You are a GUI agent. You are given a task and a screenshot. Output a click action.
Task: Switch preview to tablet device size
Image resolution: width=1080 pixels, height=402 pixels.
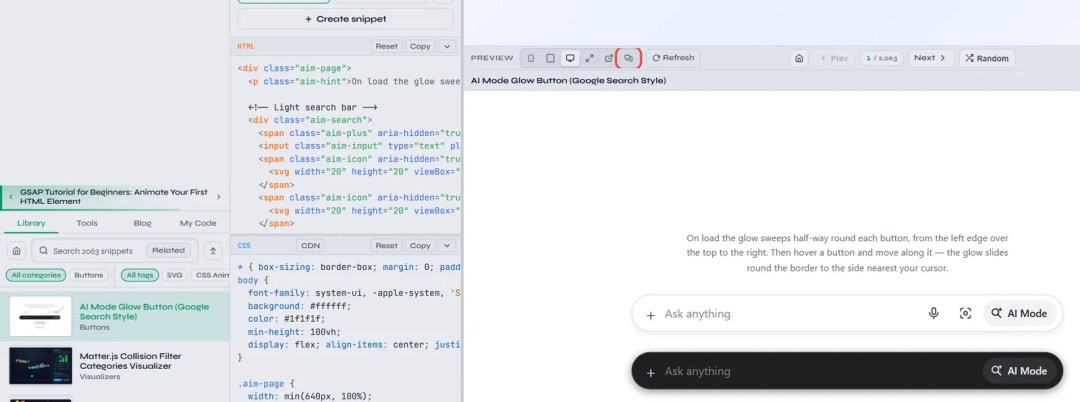tap(550, 58)
